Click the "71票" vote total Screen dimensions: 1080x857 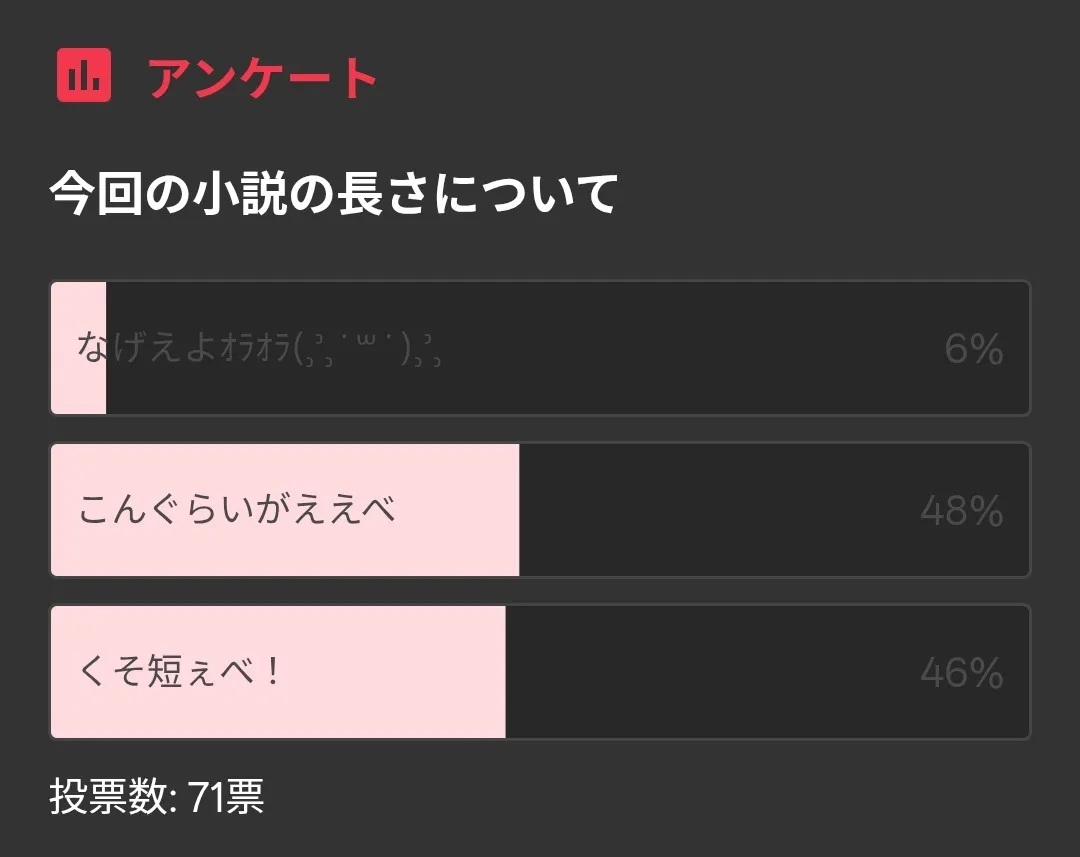[226, 798]
